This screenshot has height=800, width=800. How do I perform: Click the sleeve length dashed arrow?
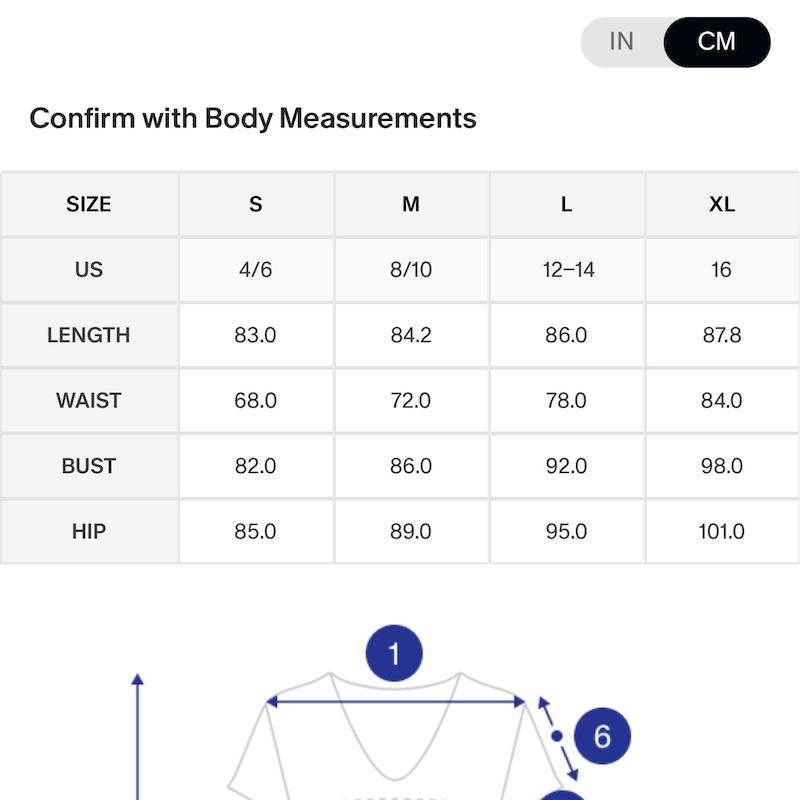point(558,738)
